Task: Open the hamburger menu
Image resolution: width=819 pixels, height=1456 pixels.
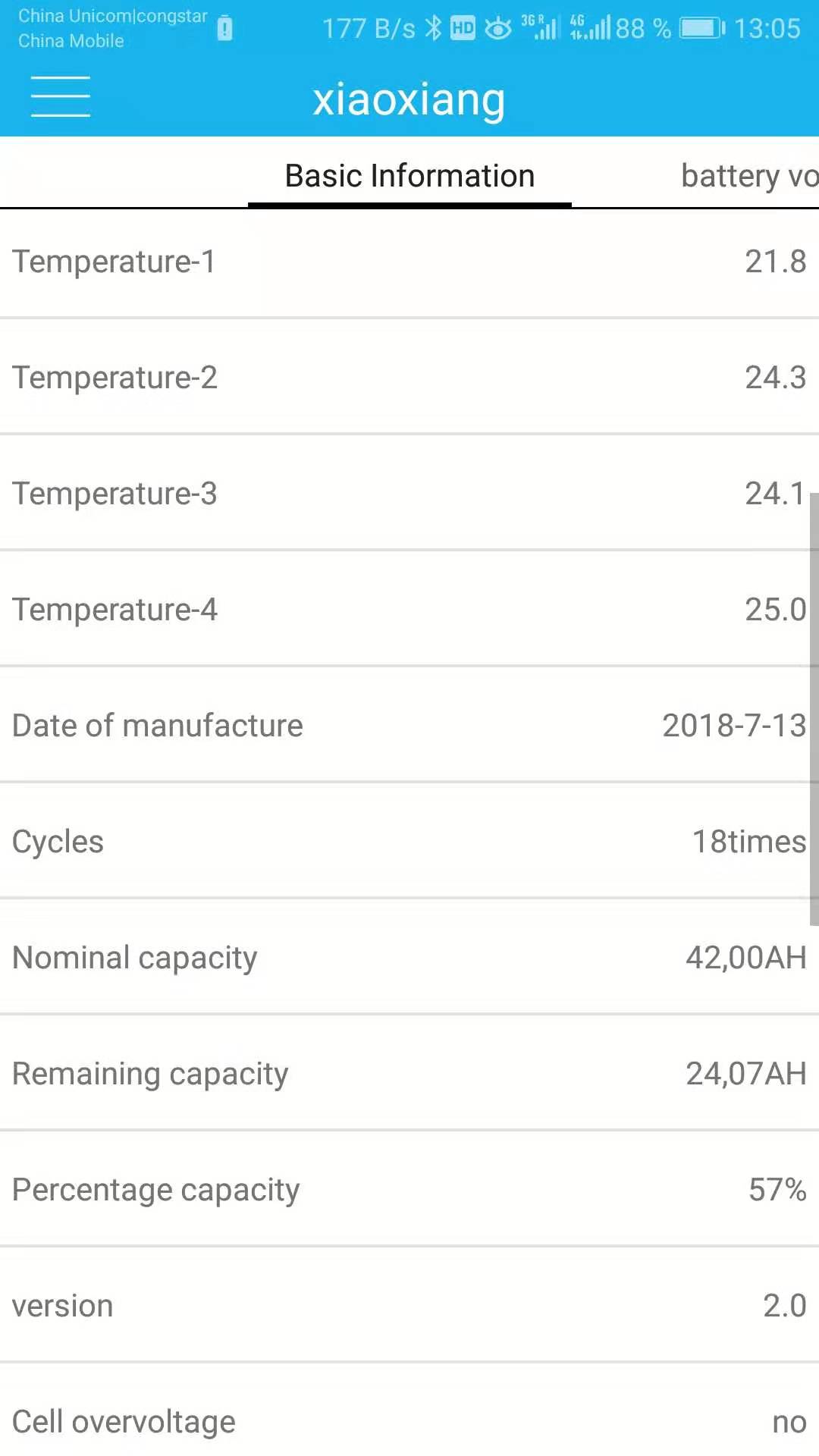Action: tap(60, 97)
